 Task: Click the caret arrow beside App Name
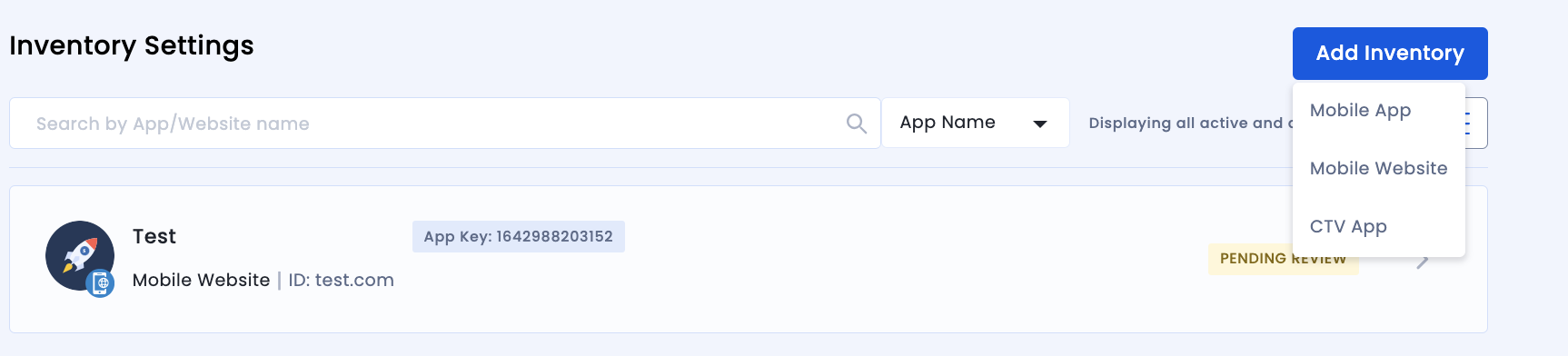pyautogui.click(x=1040, y=124)
